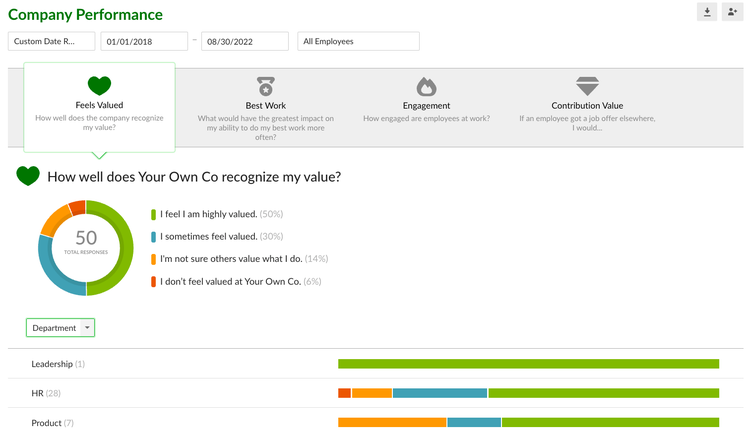This screenshot has height=436, width=750.
Task: Click the large heart beside the question heading
Action: (x=28, y=177)
